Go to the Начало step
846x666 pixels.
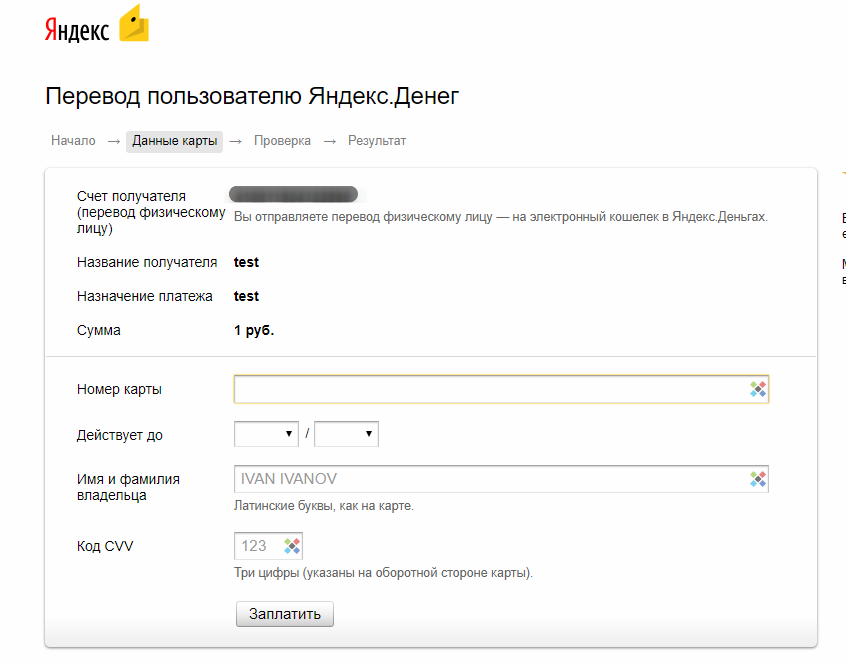pyautogui.click(x=73, y=141)
